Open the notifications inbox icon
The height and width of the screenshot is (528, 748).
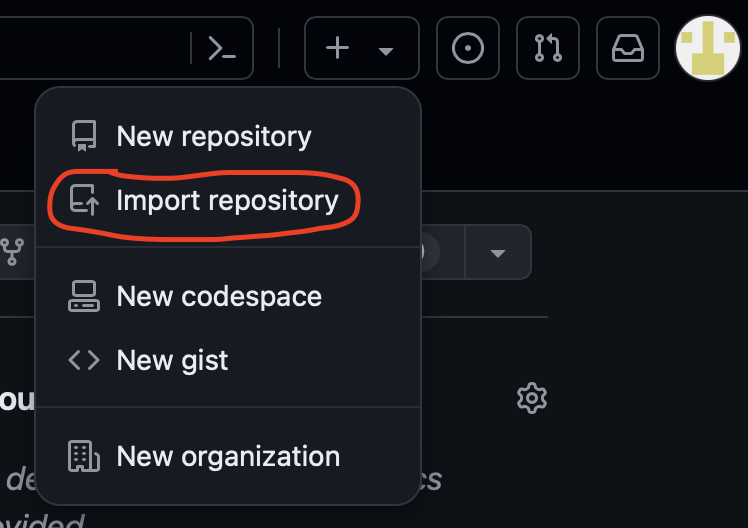coord(628,48)
